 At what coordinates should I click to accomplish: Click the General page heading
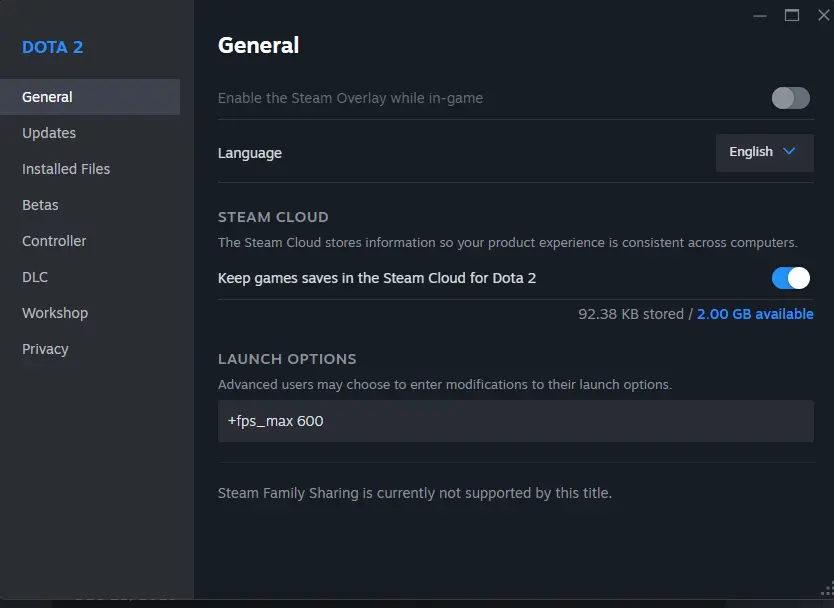(x=258, y=45)
